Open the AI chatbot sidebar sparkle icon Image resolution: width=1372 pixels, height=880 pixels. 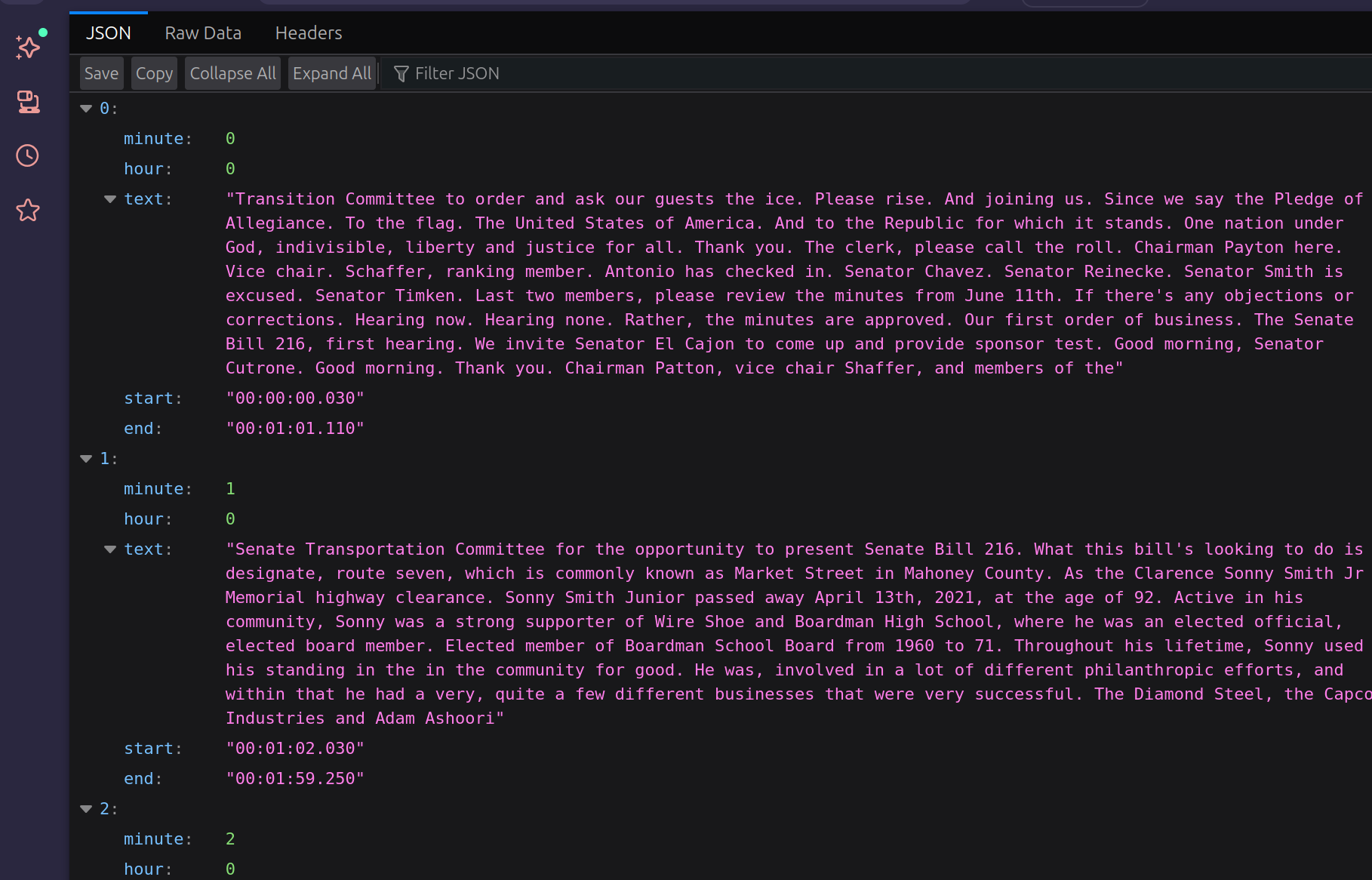[29, 48]
